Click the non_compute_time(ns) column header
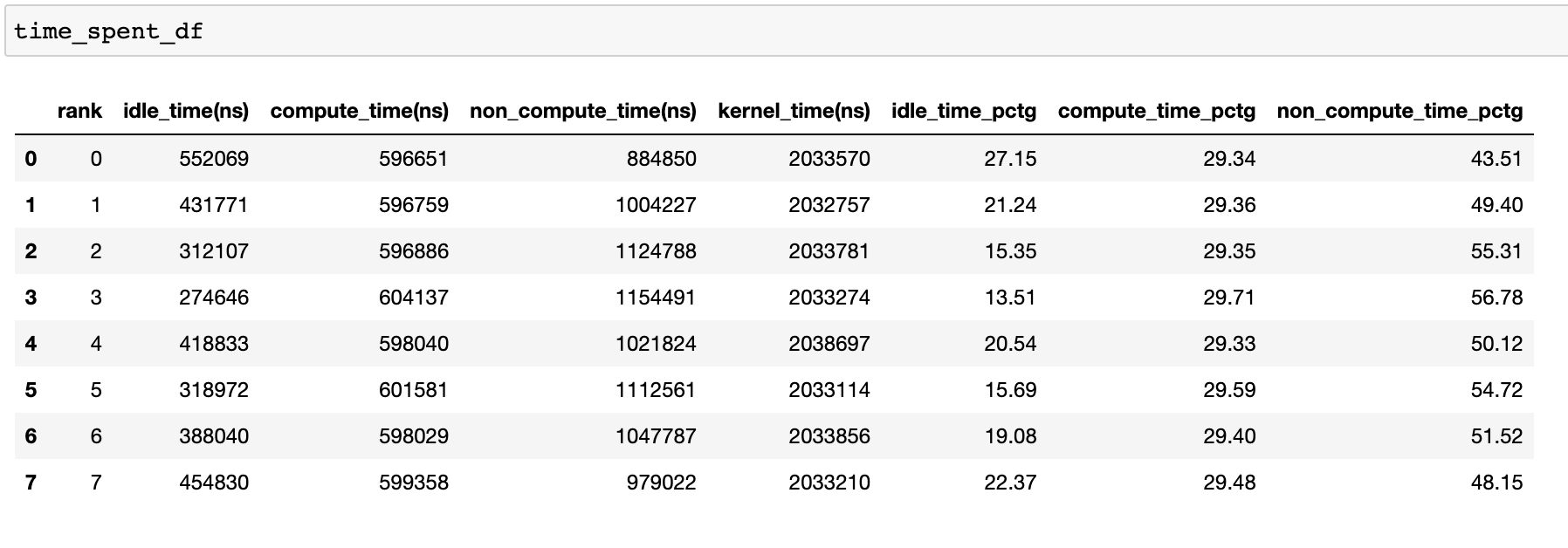Screen dimensions: 1568x548 point(582,111)
